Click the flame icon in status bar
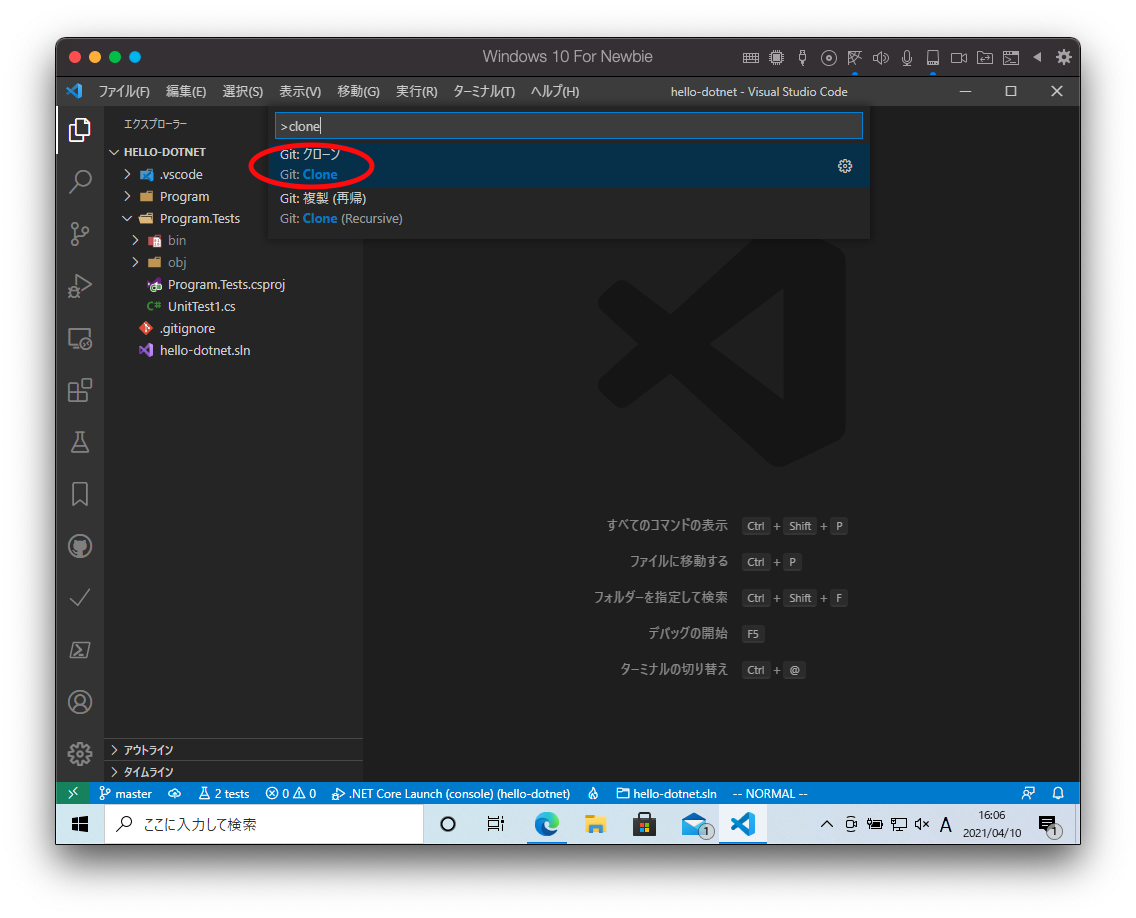Screen dimensions: 1136x918 click(x=593, y=793)
